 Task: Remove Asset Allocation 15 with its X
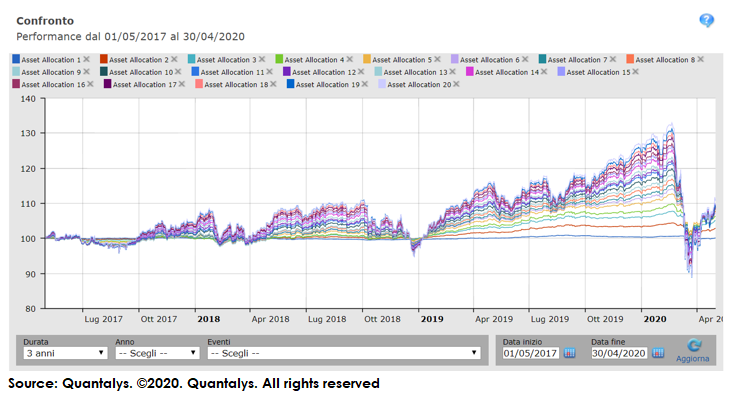click(x=635, y=72)
